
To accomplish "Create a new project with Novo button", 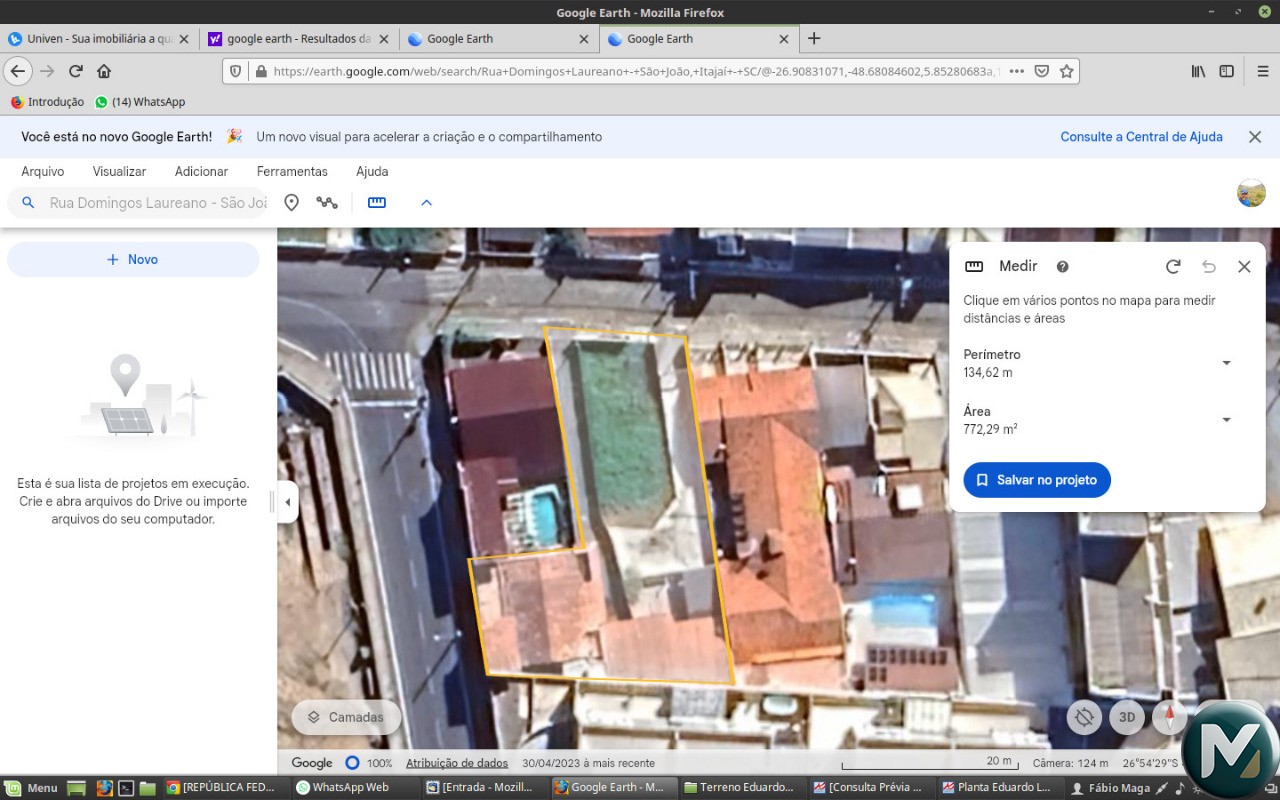I will 133,259.
